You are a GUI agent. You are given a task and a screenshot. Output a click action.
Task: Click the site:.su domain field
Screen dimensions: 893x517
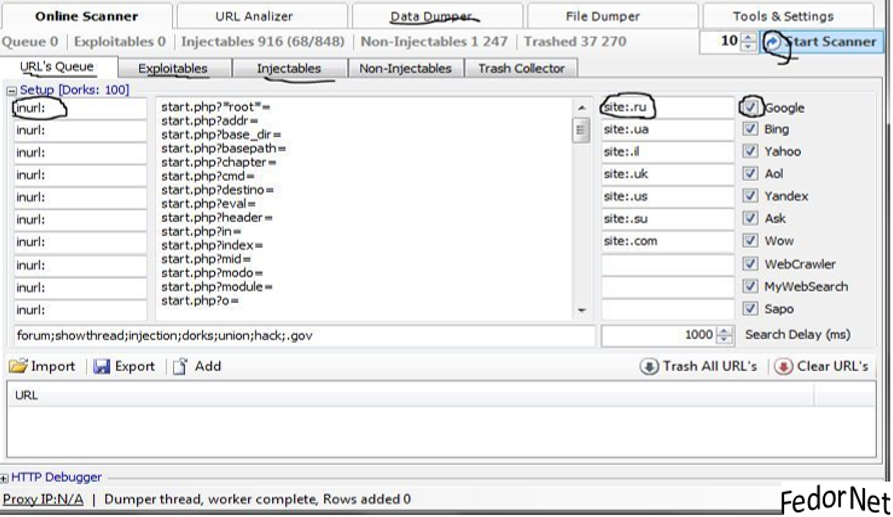coord(667,219)
